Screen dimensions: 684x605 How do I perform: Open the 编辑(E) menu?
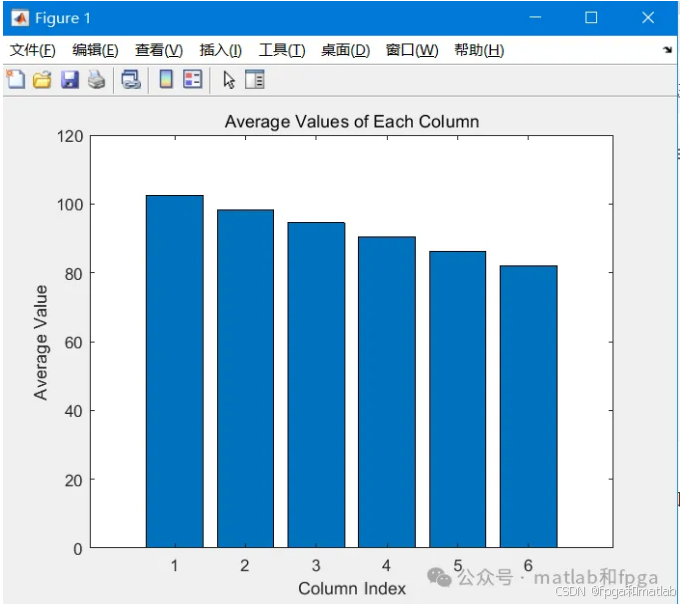(96, 50)
